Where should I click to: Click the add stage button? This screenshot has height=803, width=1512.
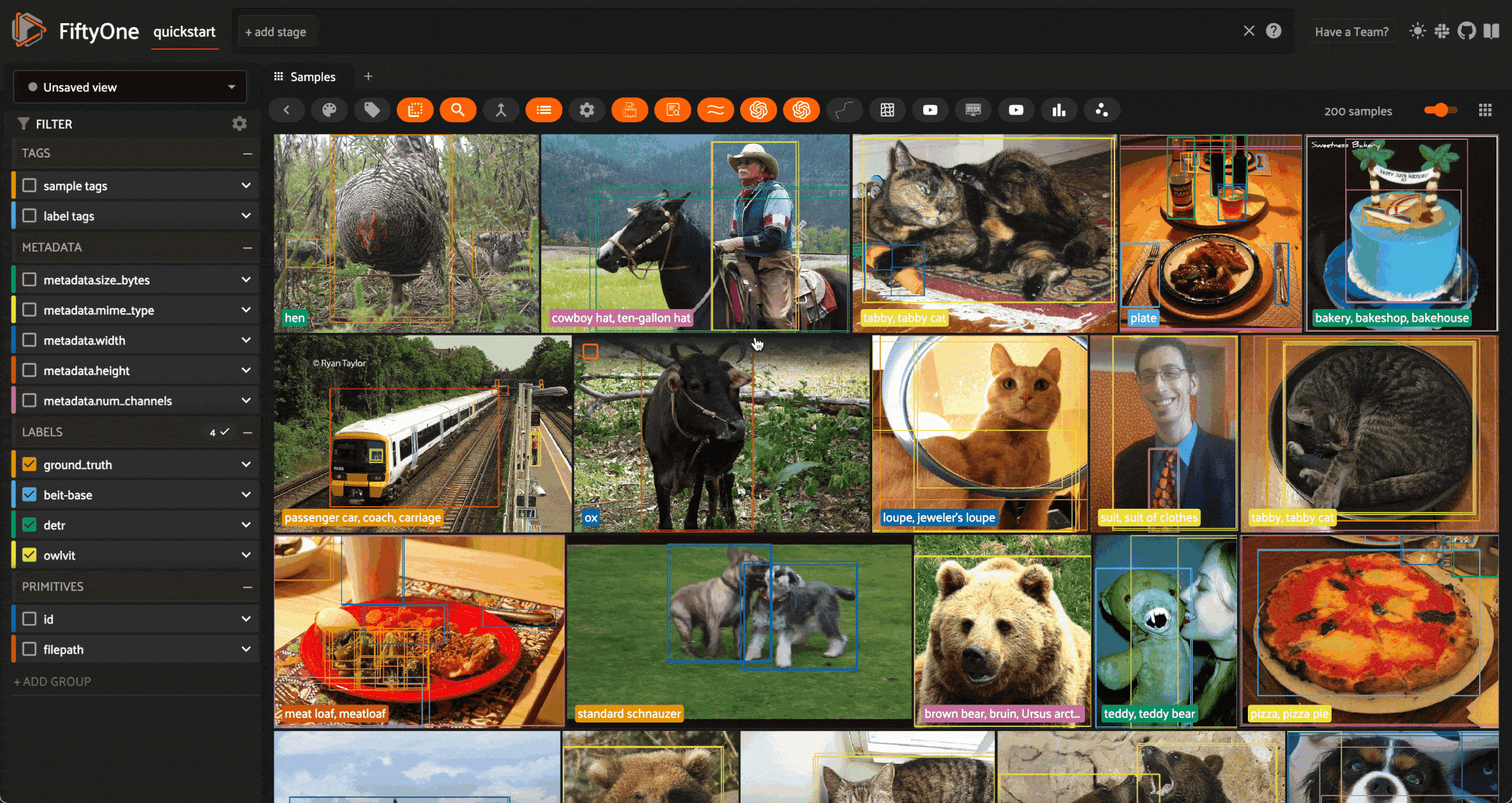[276, 32]
